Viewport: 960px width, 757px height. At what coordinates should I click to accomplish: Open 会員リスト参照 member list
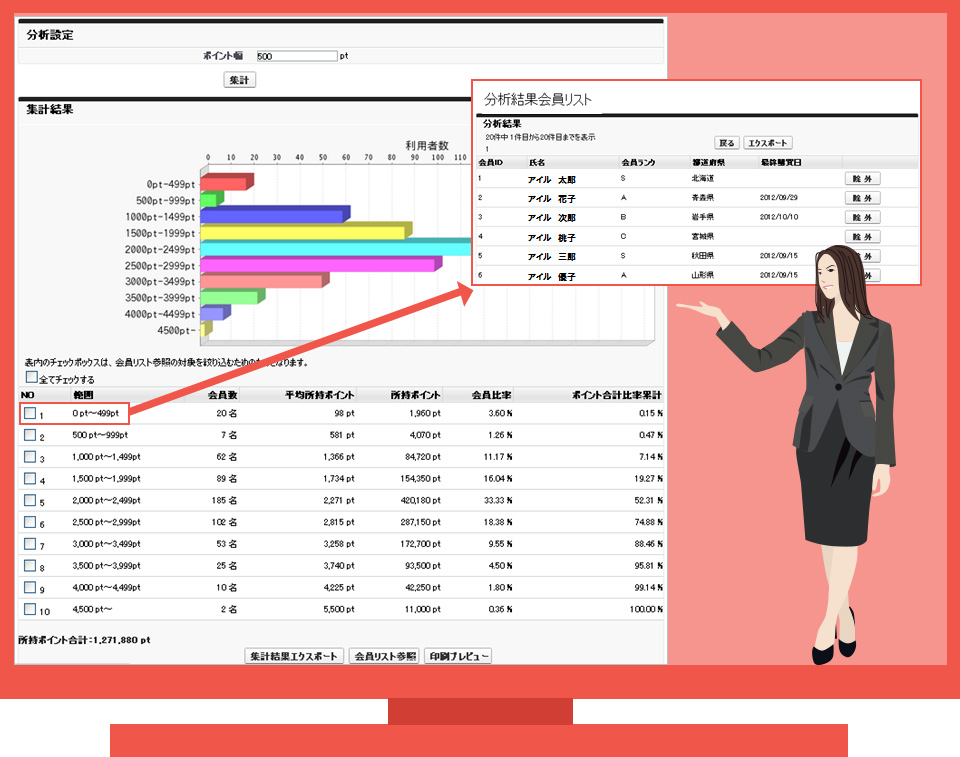[384, 656]
